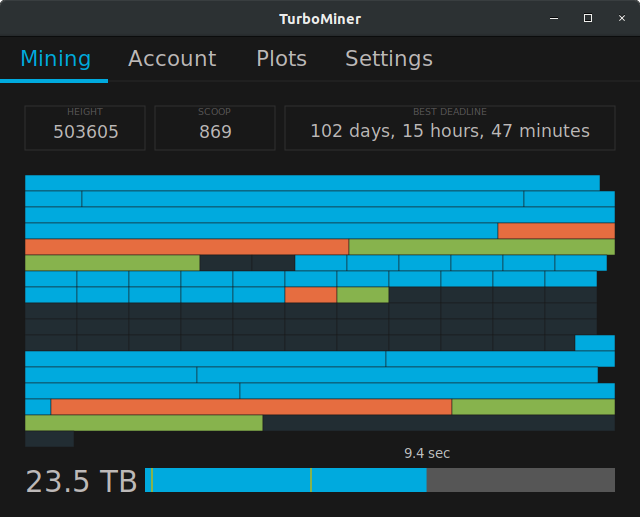Click the height value 503605

pyautogui.click(x=86, y=131)
